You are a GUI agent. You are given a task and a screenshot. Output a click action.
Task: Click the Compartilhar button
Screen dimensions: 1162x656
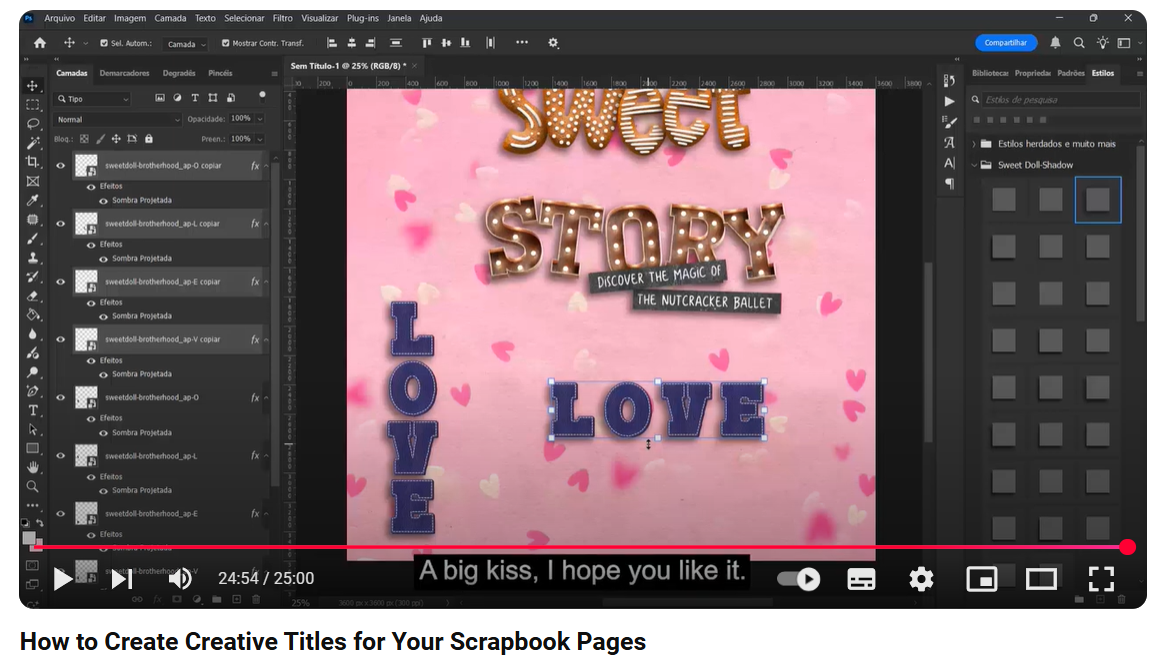coord(1006,43)
